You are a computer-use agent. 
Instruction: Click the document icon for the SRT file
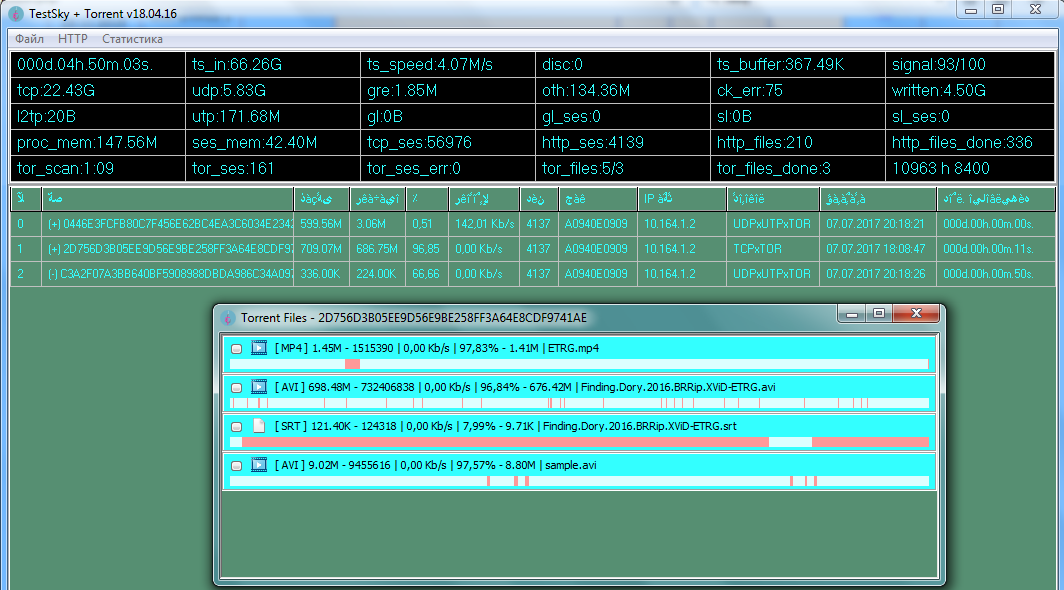click(259, 426)
